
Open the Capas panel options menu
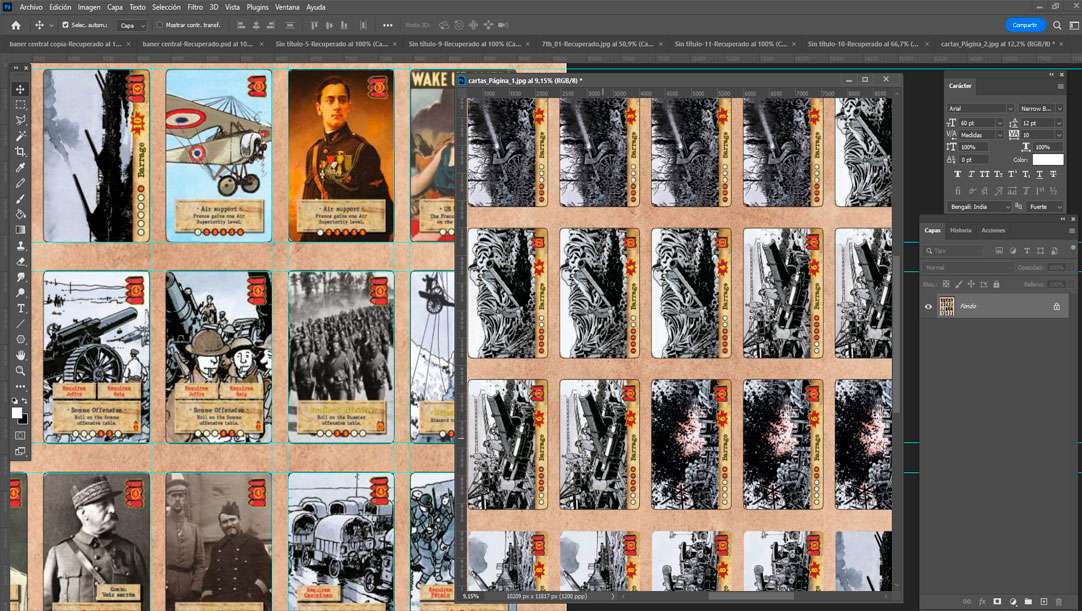1072,231
